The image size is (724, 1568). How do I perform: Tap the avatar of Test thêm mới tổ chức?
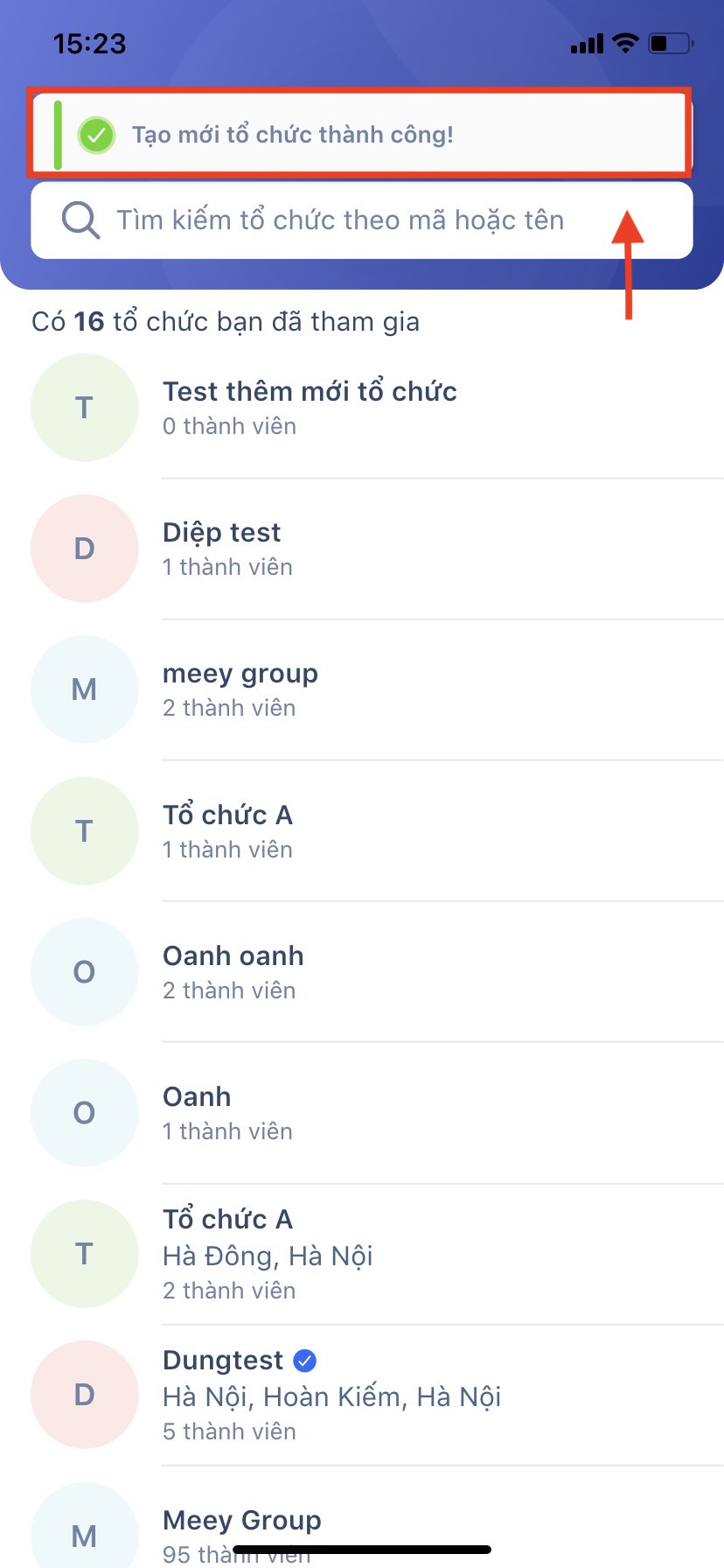coord(84,408)
